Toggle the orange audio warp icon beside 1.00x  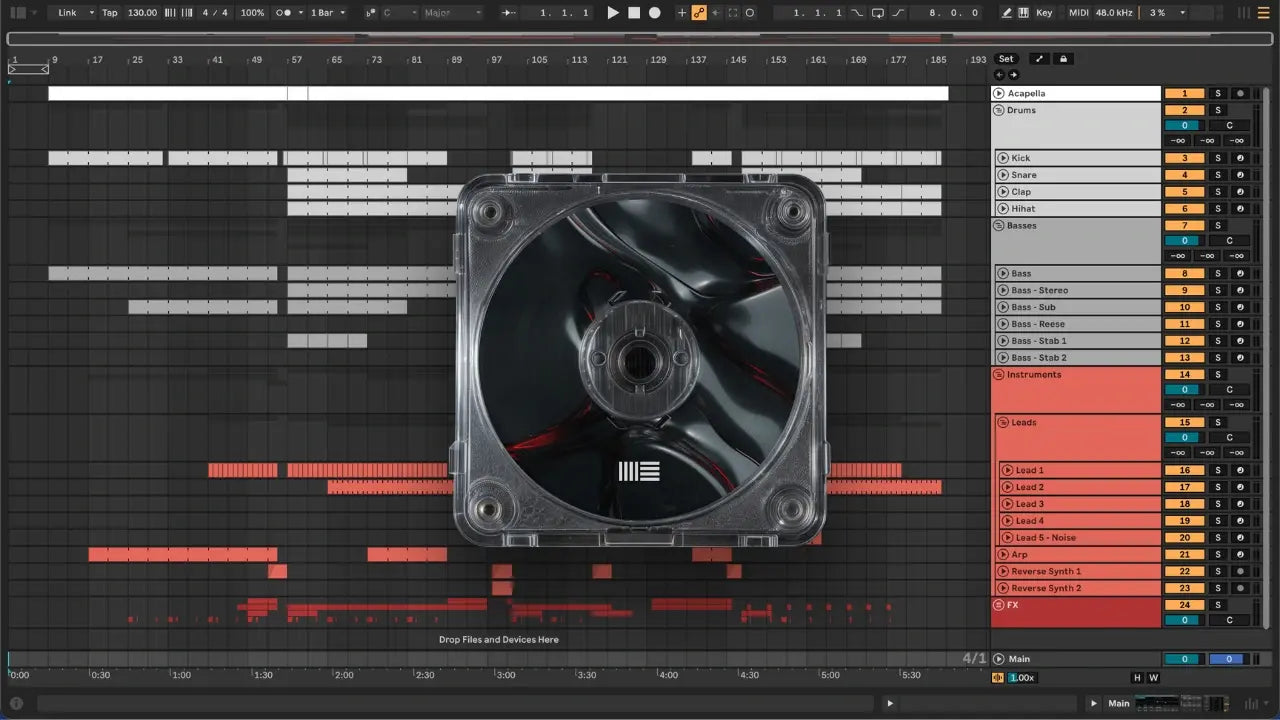998,678
